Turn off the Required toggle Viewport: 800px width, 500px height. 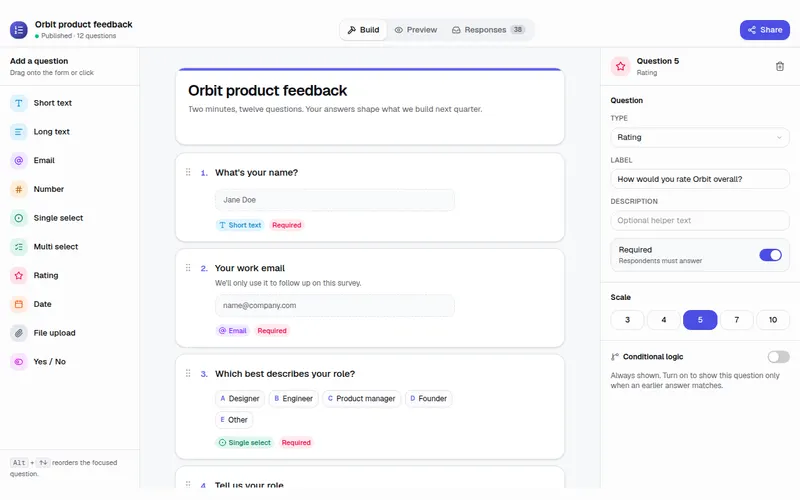tap(770, 255)
